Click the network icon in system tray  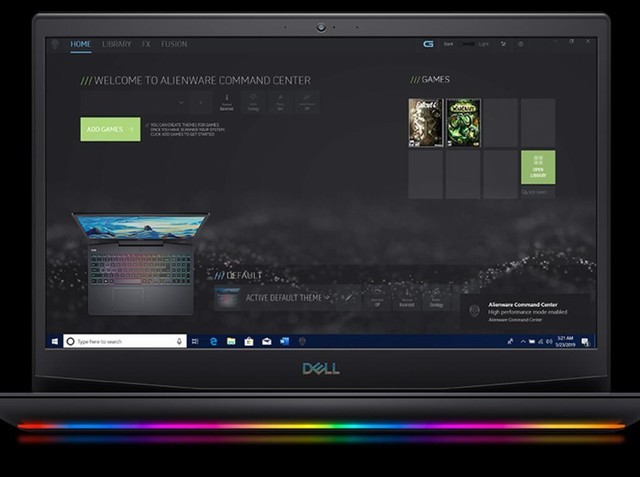pyautogui.click(x=540, y=342)
